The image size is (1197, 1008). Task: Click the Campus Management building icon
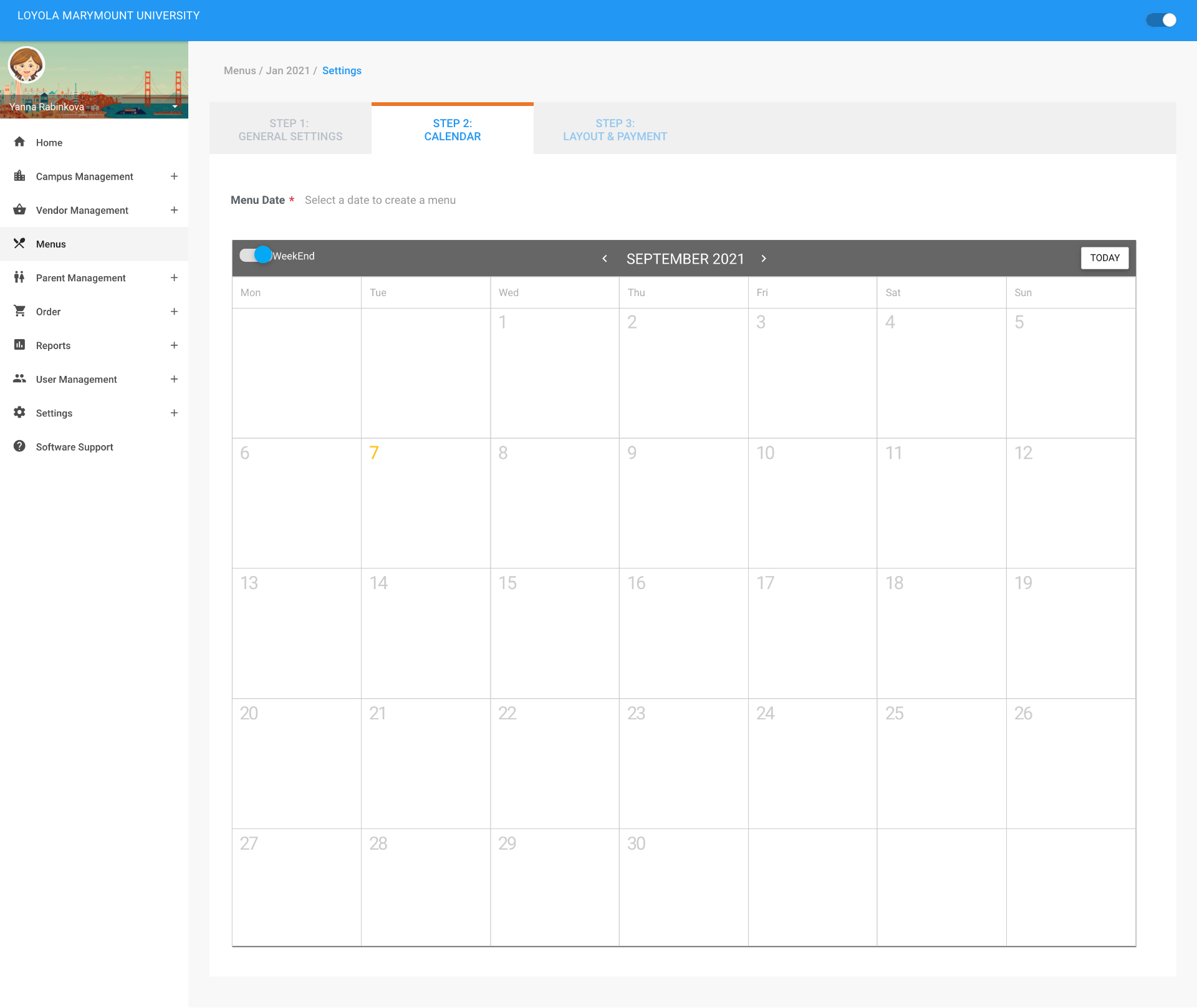point(19,176)
